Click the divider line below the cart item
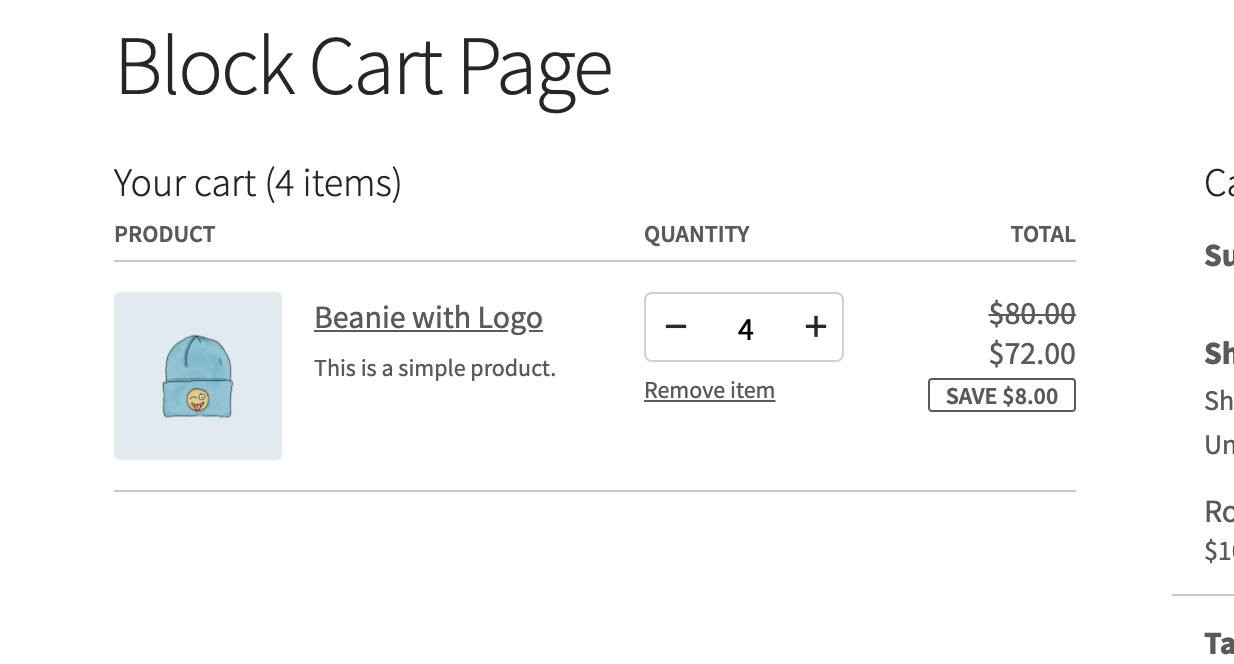This screenshot has height=664, width=1234. click(x=595, y=491)
